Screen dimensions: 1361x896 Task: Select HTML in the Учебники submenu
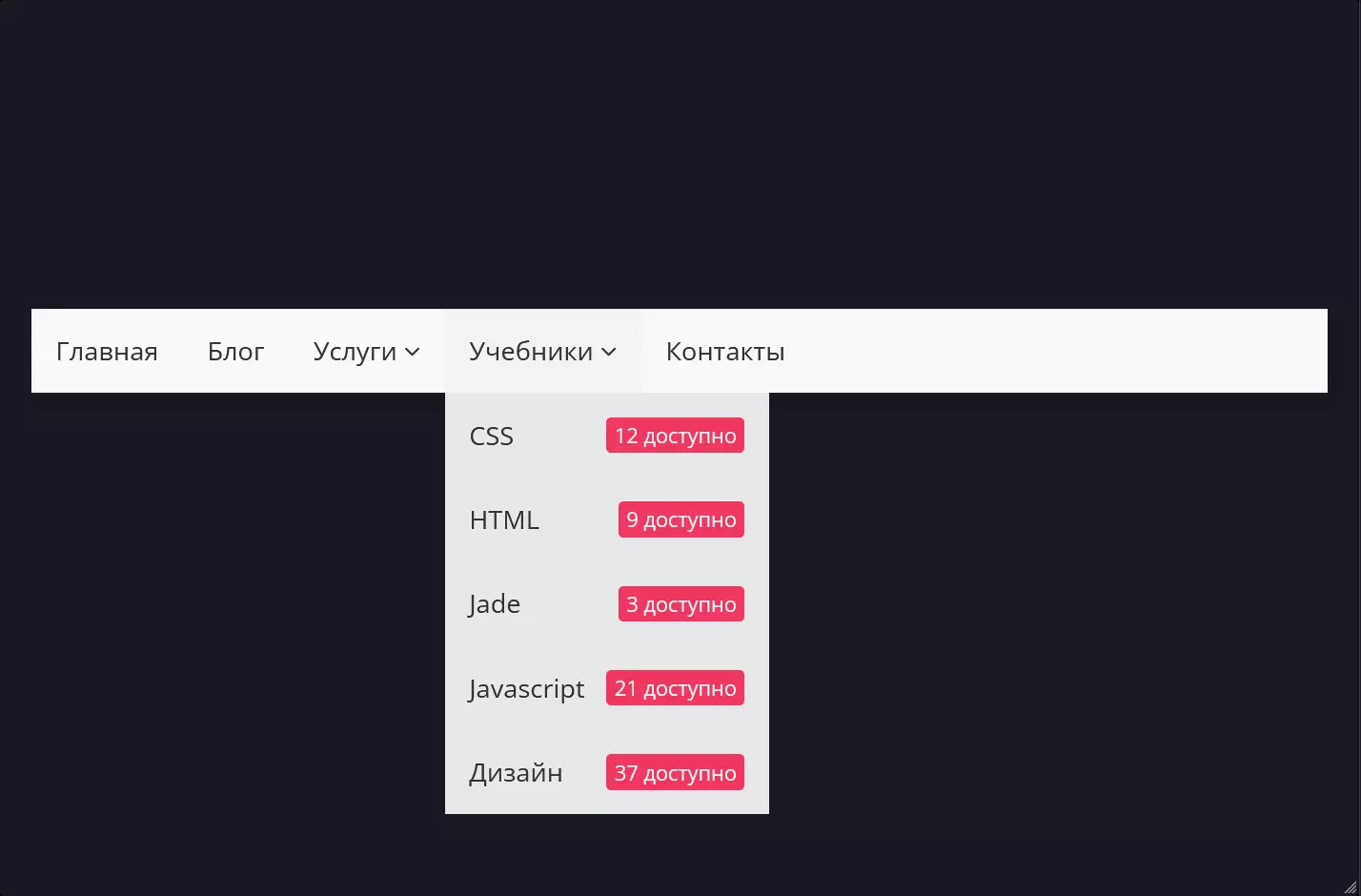coord(606,519)
